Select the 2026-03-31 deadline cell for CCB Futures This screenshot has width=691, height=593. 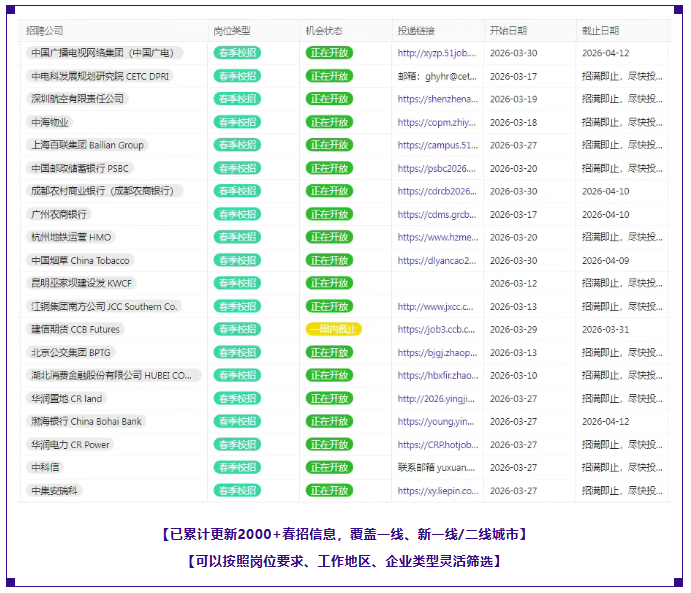point(605,329)
